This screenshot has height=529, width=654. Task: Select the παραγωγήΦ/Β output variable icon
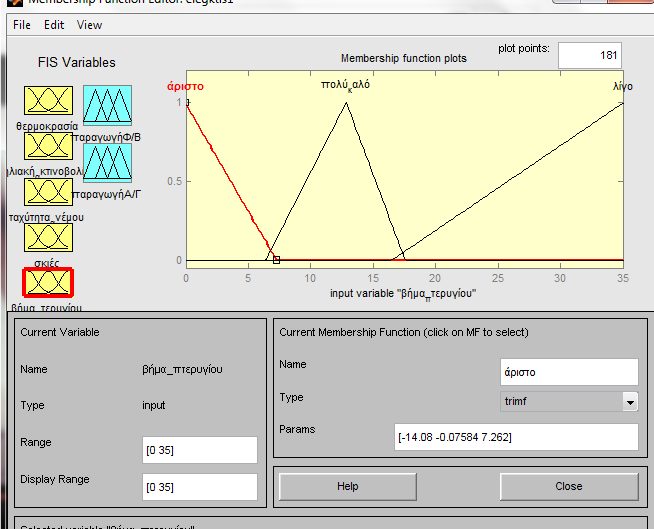108,105
